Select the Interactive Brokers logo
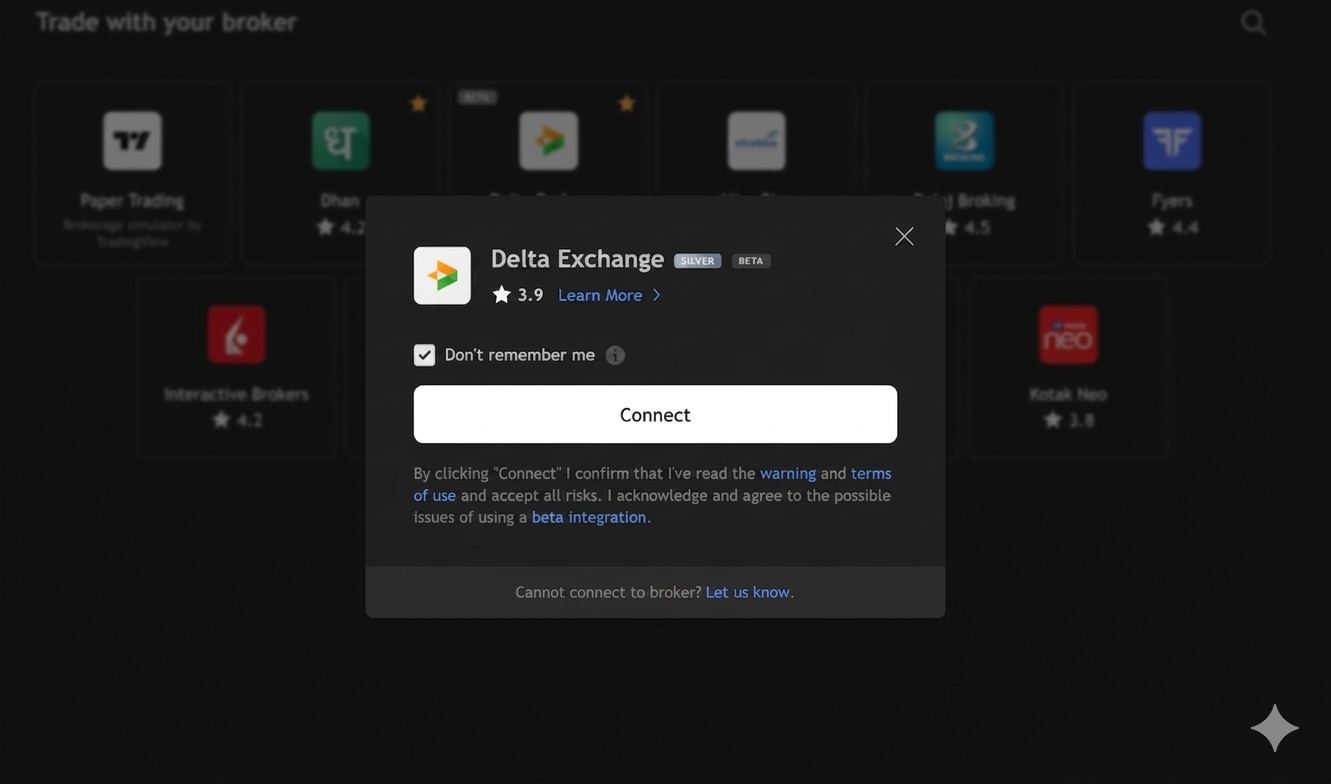The image size is (1331, 784). (x=236, y=334)
